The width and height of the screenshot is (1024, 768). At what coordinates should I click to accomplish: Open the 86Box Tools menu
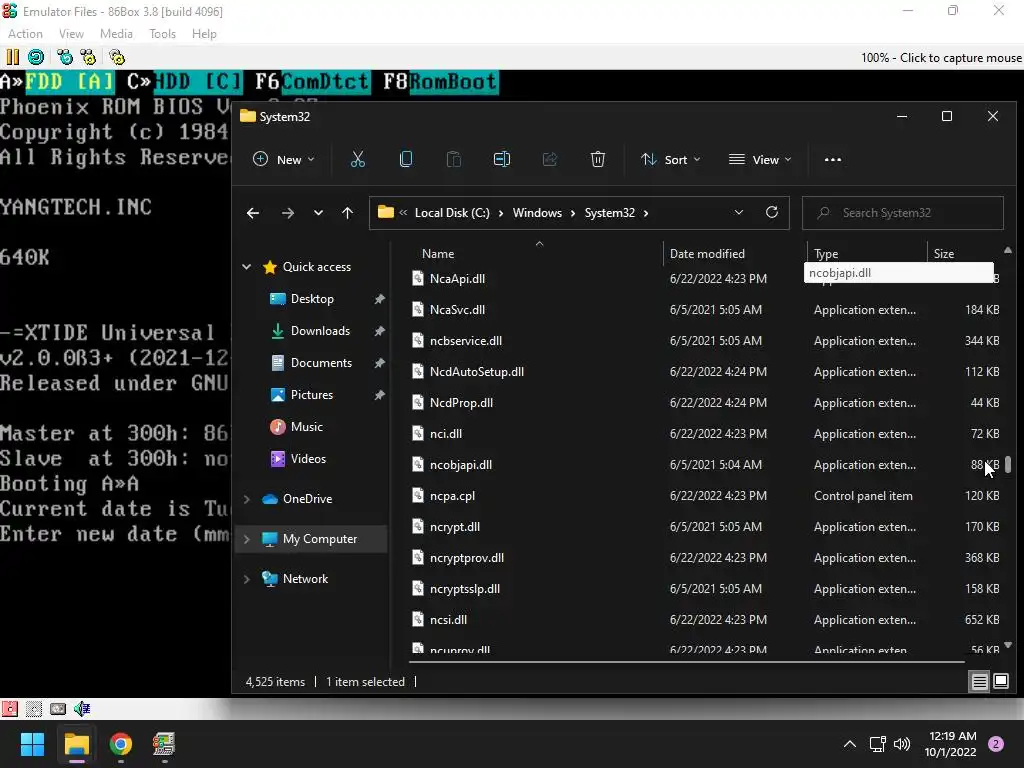162,34
